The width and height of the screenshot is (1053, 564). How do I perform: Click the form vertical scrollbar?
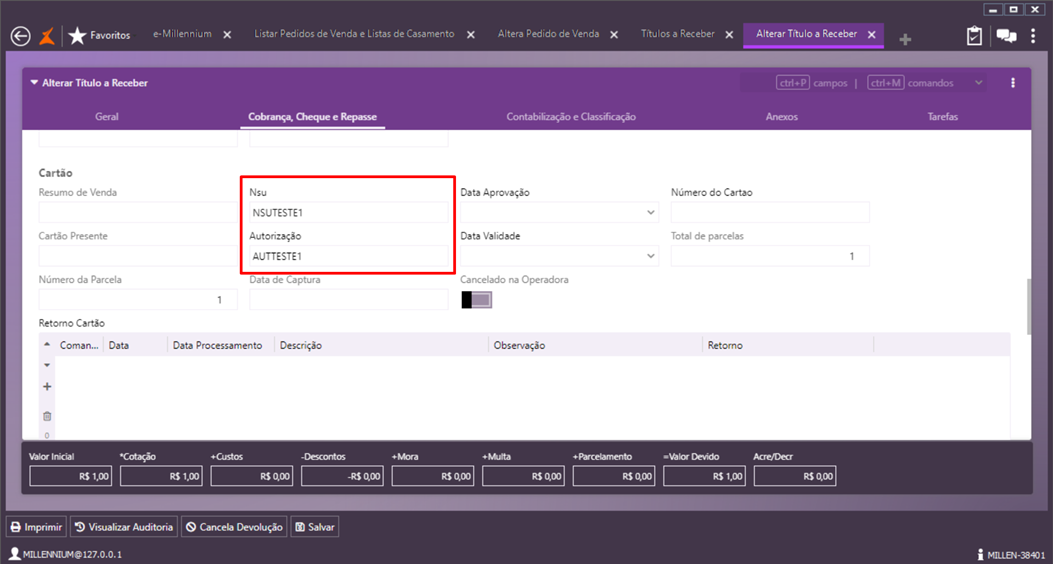click(1027, 307)
